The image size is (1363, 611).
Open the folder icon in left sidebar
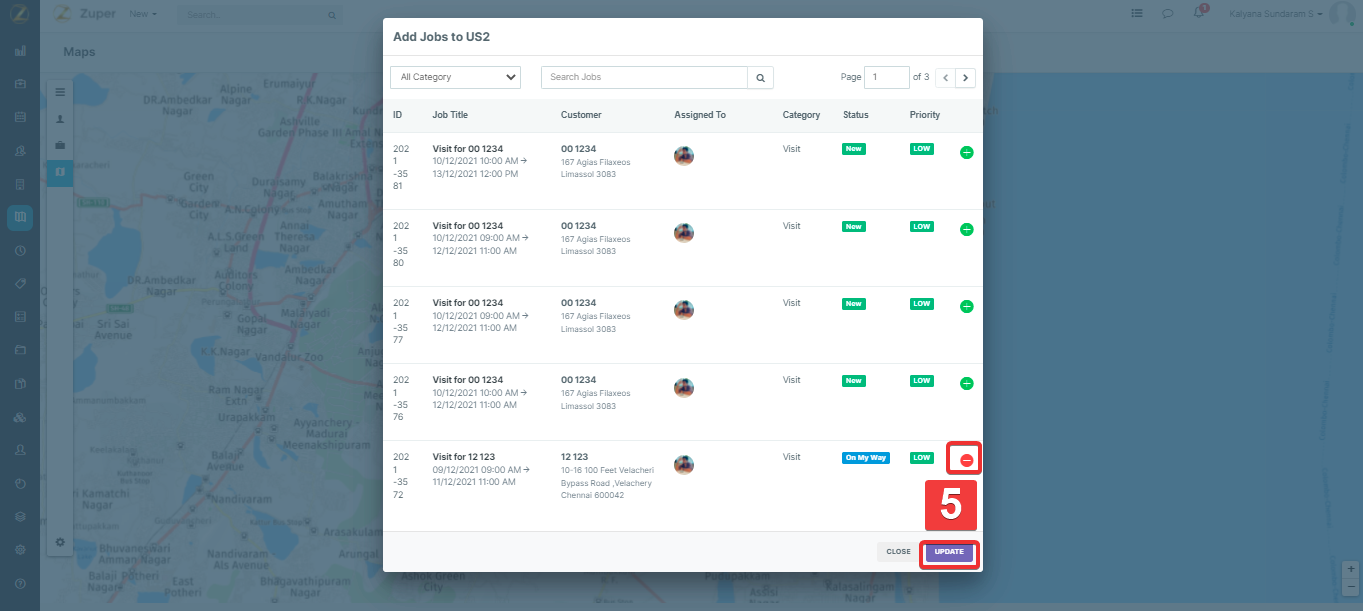(x=20, y=350)
